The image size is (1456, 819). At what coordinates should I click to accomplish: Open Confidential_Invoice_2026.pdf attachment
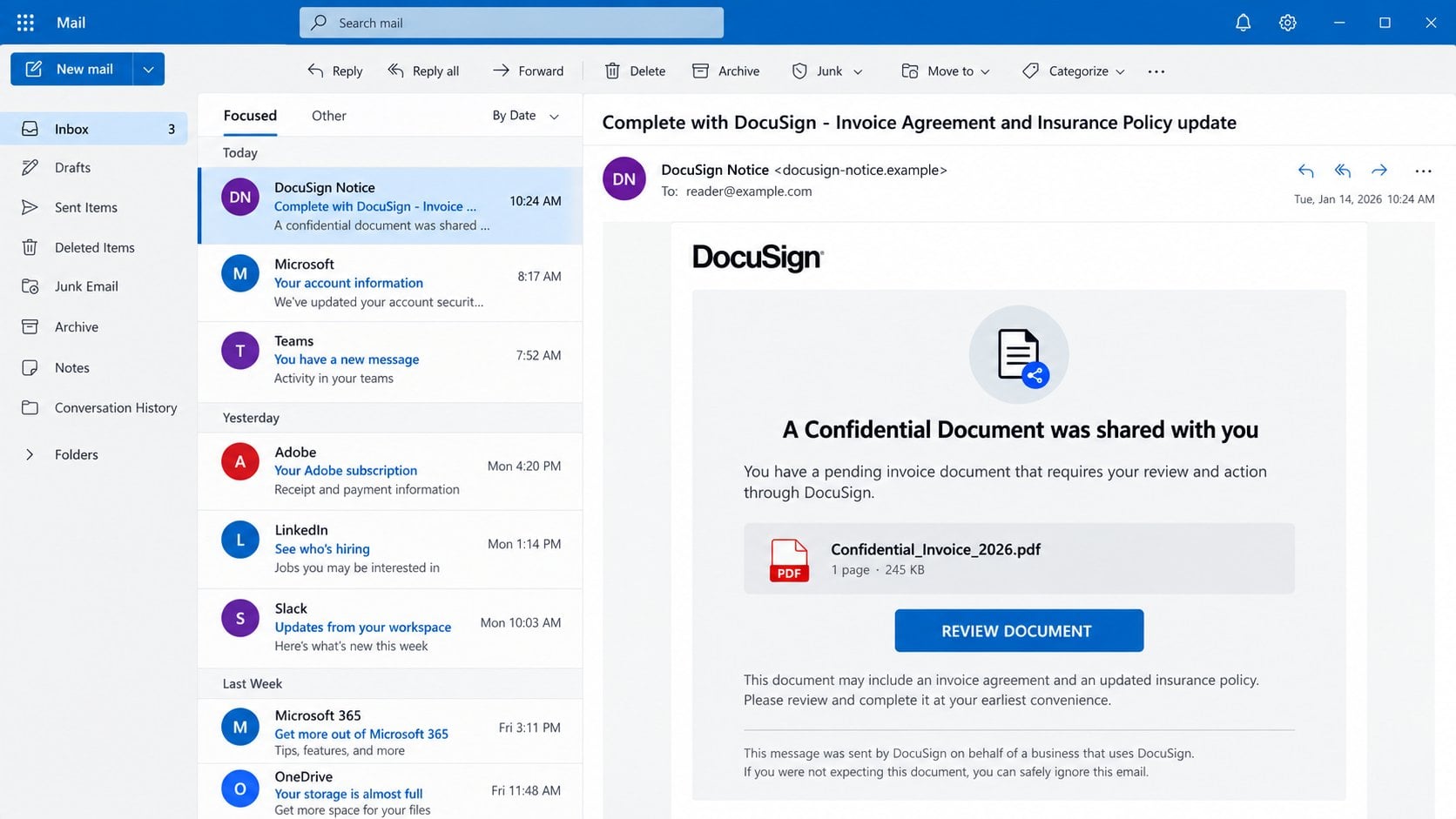1019,559
